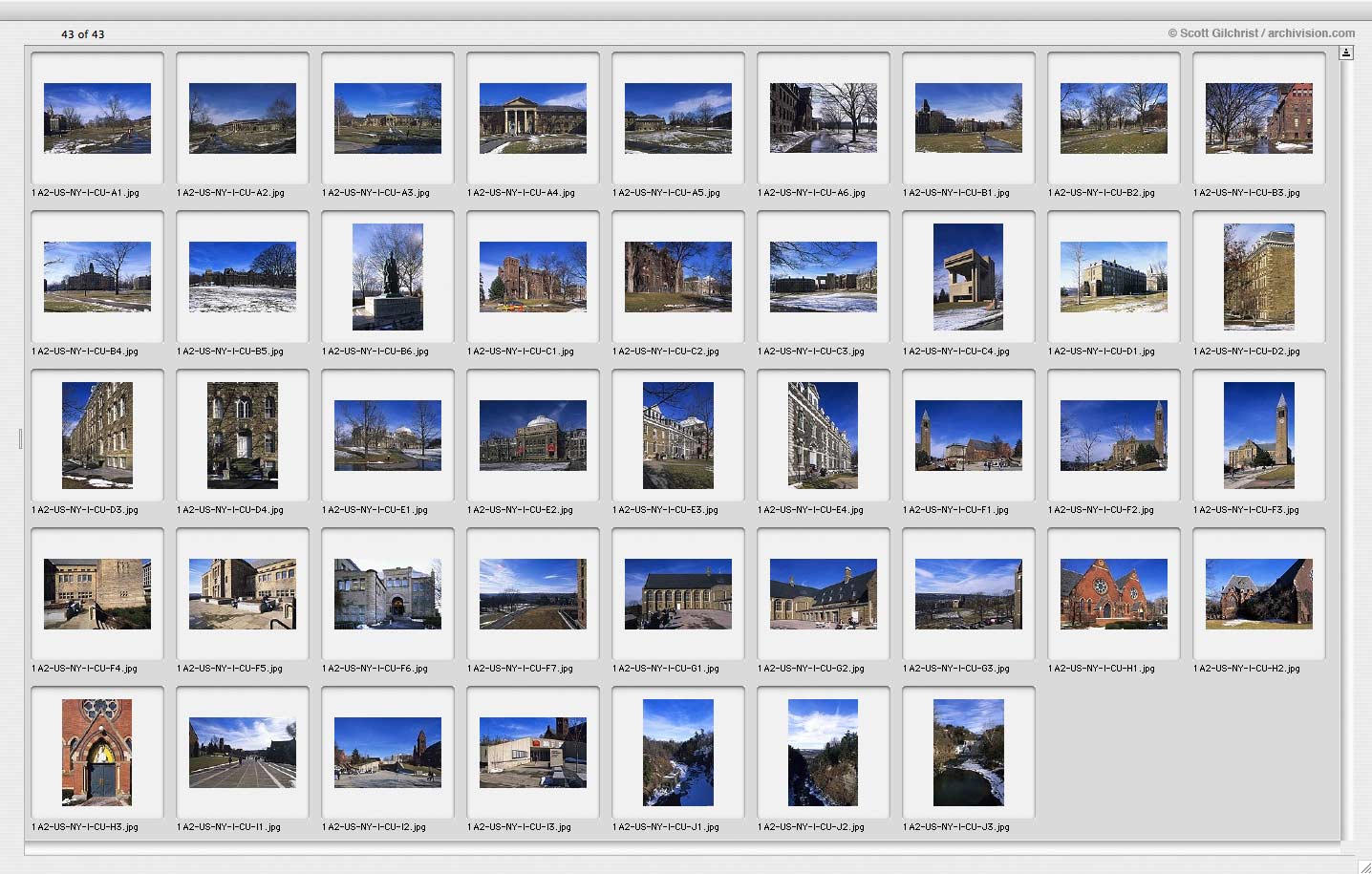Image resolution: width=1372 pixels, height=874 pixels.
Task: Open thumbnail 1A2-US-NY-I-CU-F3.jpg
Action: click(1259, 436)
